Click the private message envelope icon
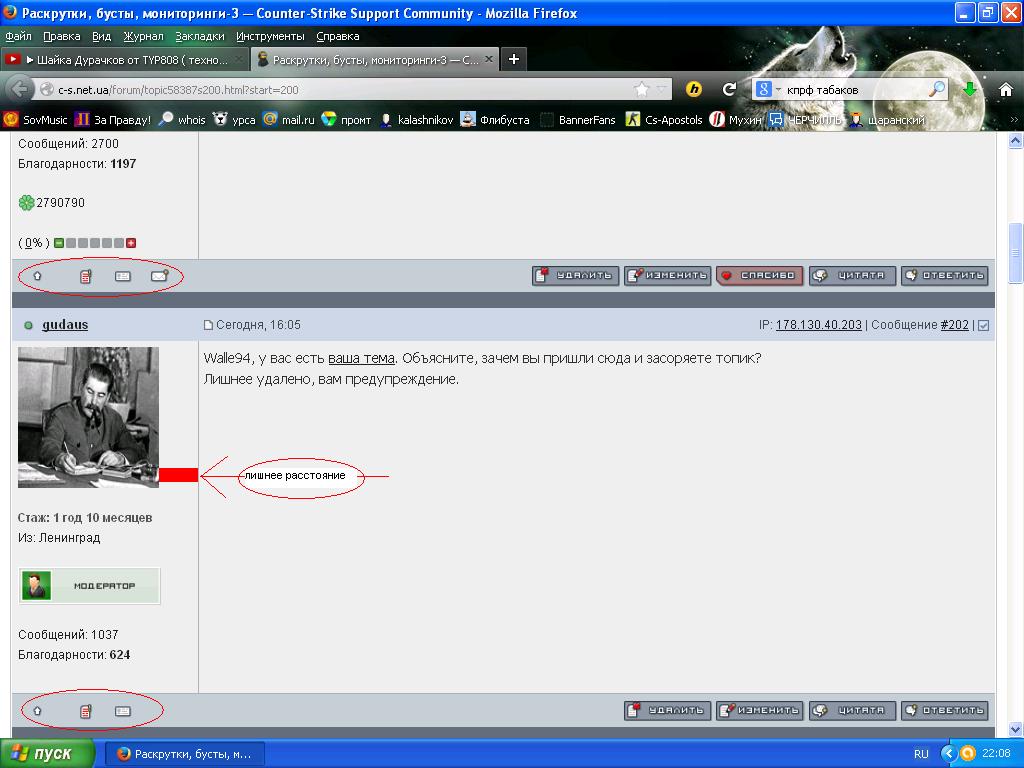The width and height of the screenshot is (1024, 768). click(159, 276)
